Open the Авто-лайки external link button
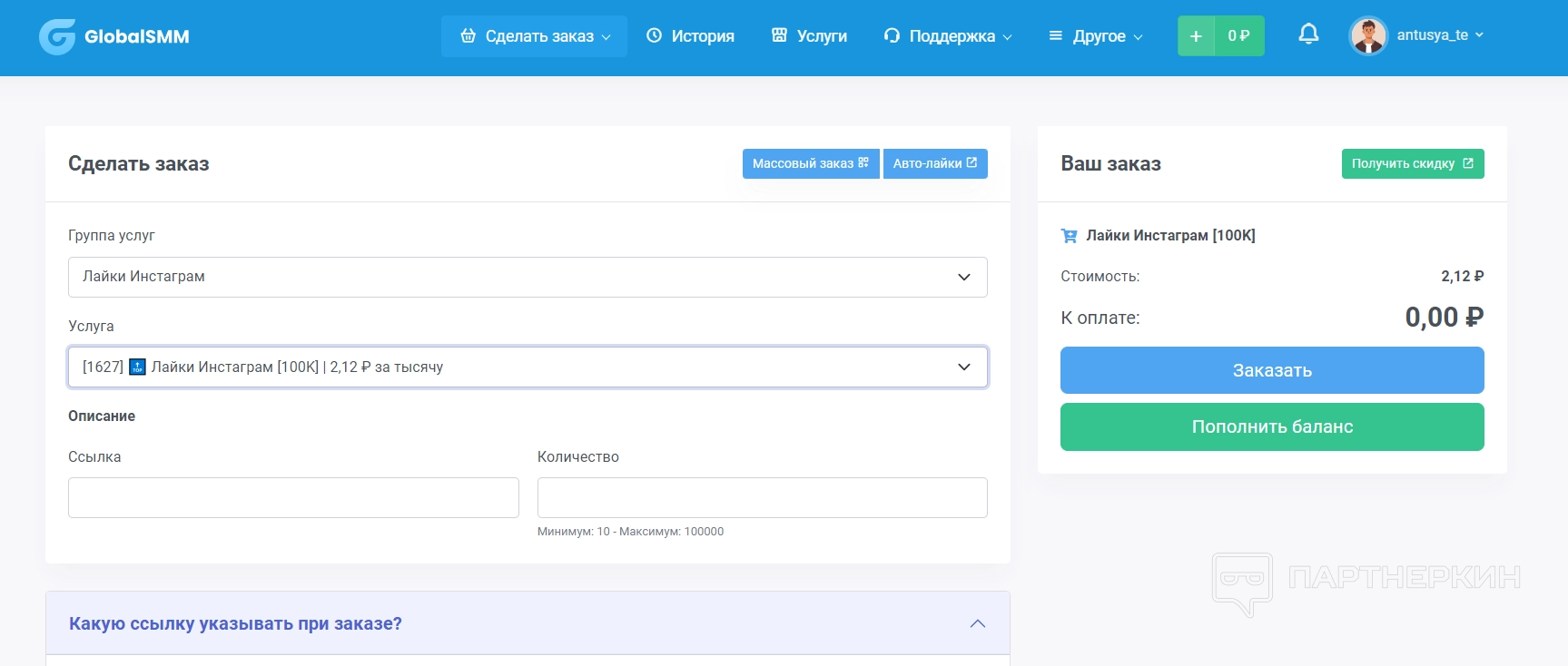The image size is (1568, 666). 934,163
